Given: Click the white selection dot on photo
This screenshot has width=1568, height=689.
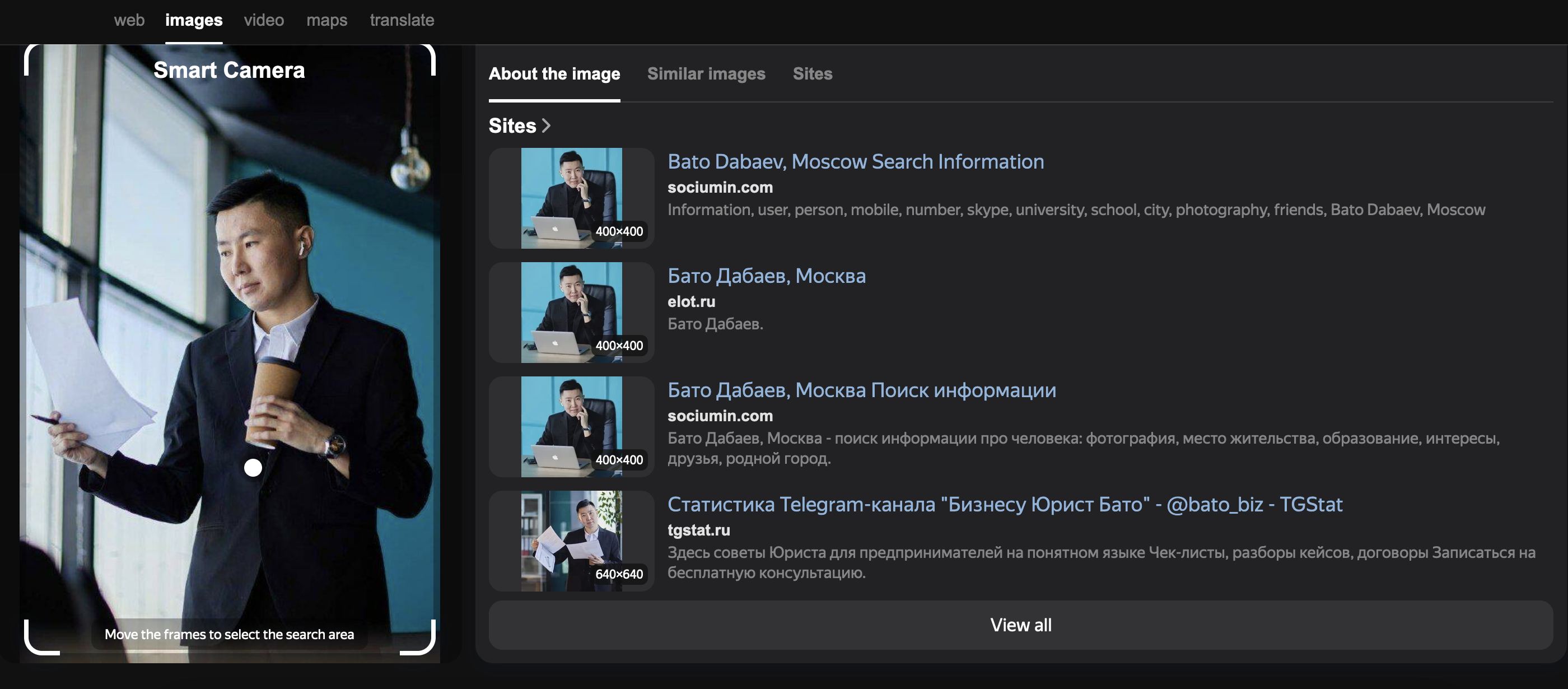Looking at the screenshot, I should pos(253,467).
